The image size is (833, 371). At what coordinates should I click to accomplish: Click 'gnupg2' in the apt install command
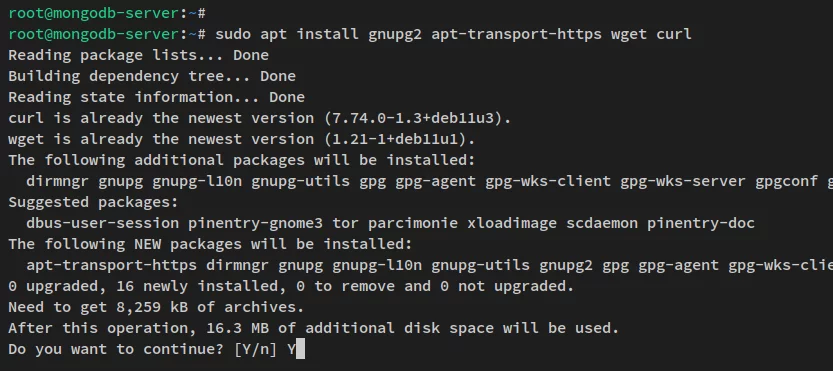[395, 35]
